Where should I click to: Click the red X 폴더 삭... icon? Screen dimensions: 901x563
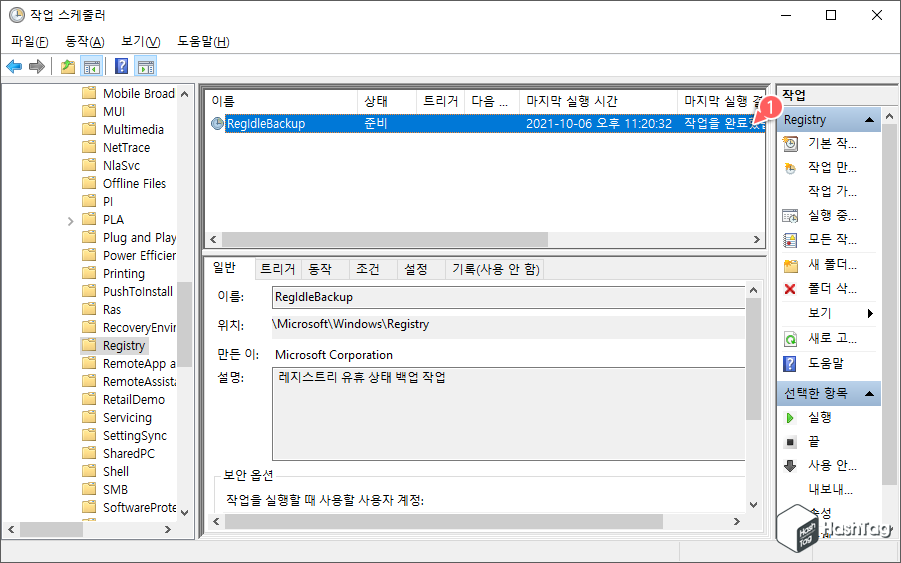point(790,289)
